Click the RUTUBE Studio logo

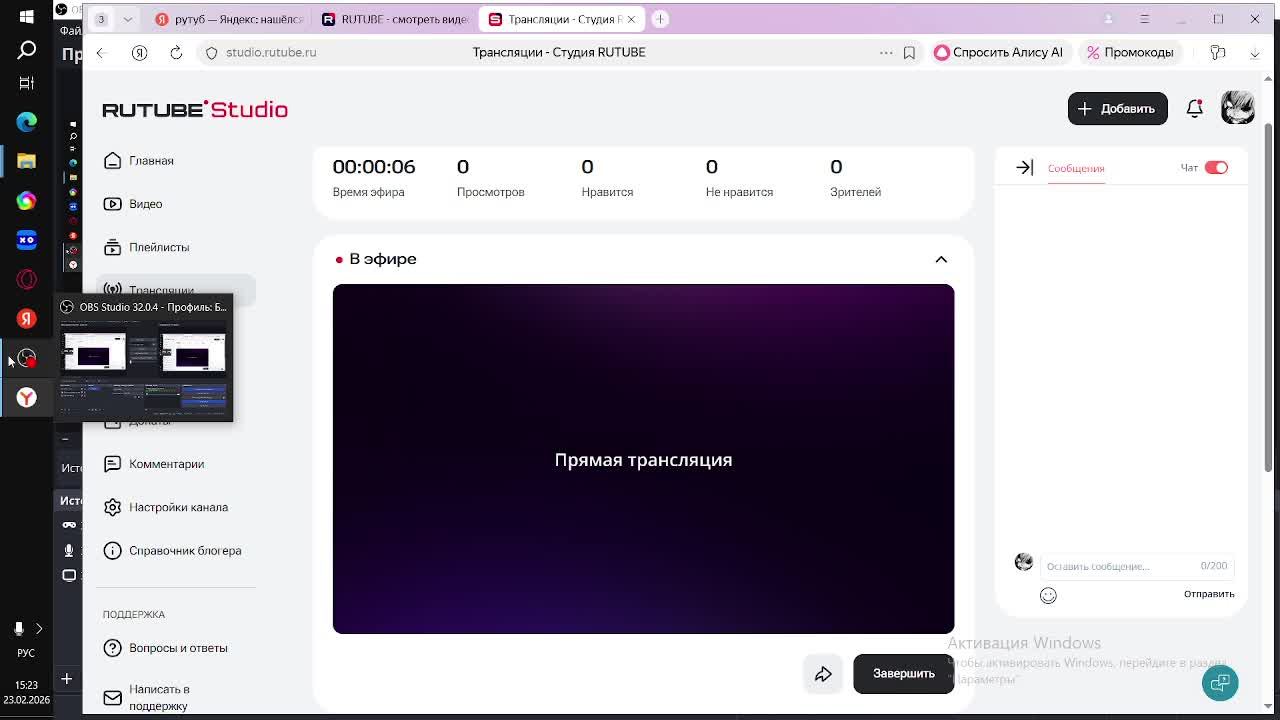195,109
